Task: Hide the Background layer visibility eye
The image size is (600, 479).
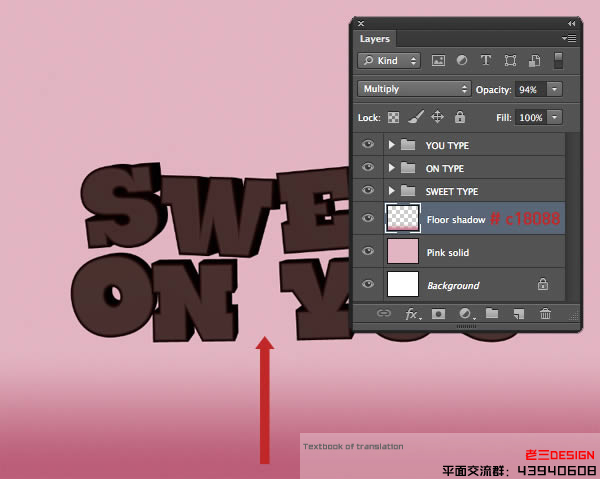Action: (x=368, y=284)
